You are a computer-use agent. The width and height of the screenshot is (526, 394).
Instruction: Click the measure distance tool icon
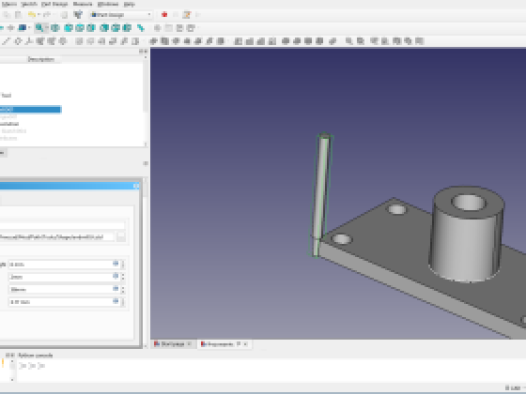(141, 28)
